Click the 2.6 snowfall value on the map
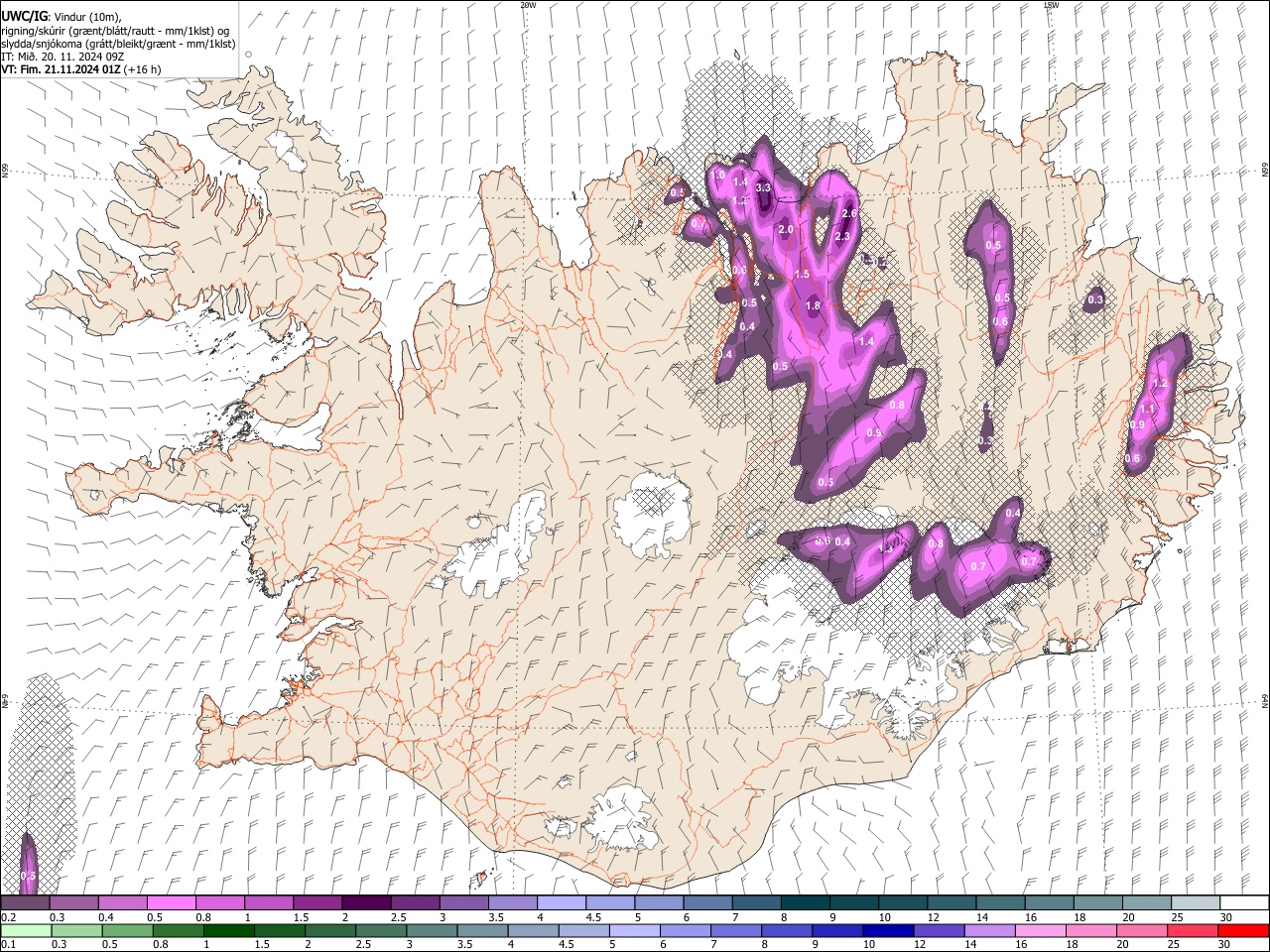 848,213
